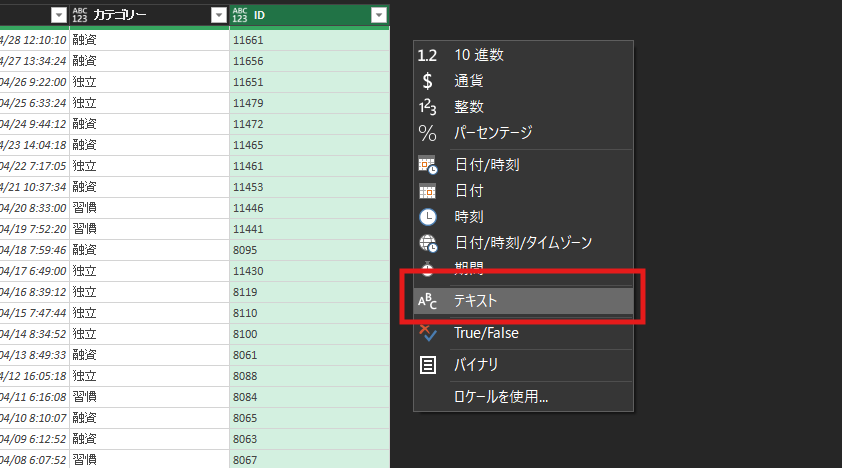Open the カテゴリー column filter dropdown
Image resolution: width=842 pixels, height=468 pixels.
[x=219, y=15]
